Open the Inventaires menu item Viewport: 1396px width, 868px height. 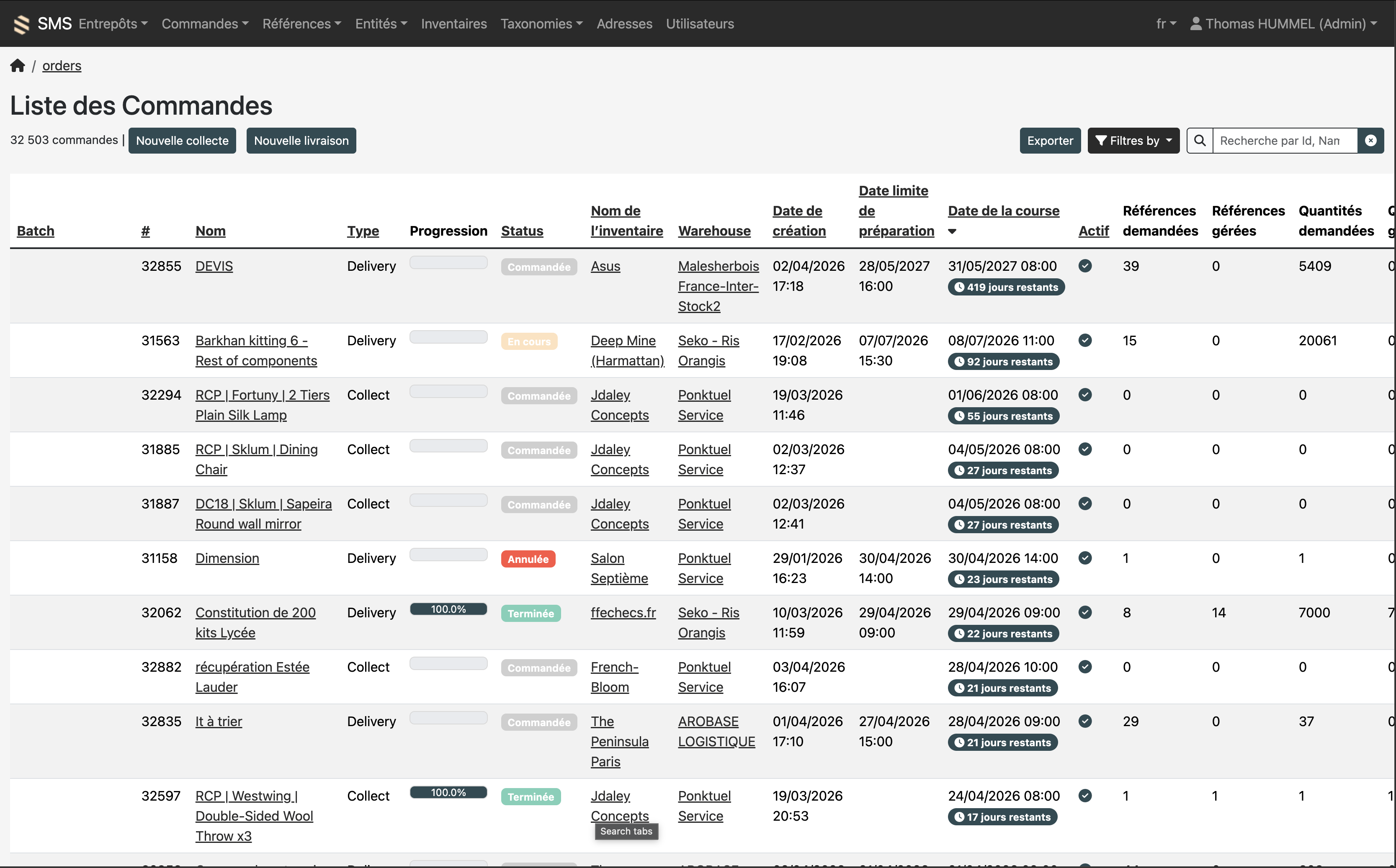coord(453,23)
